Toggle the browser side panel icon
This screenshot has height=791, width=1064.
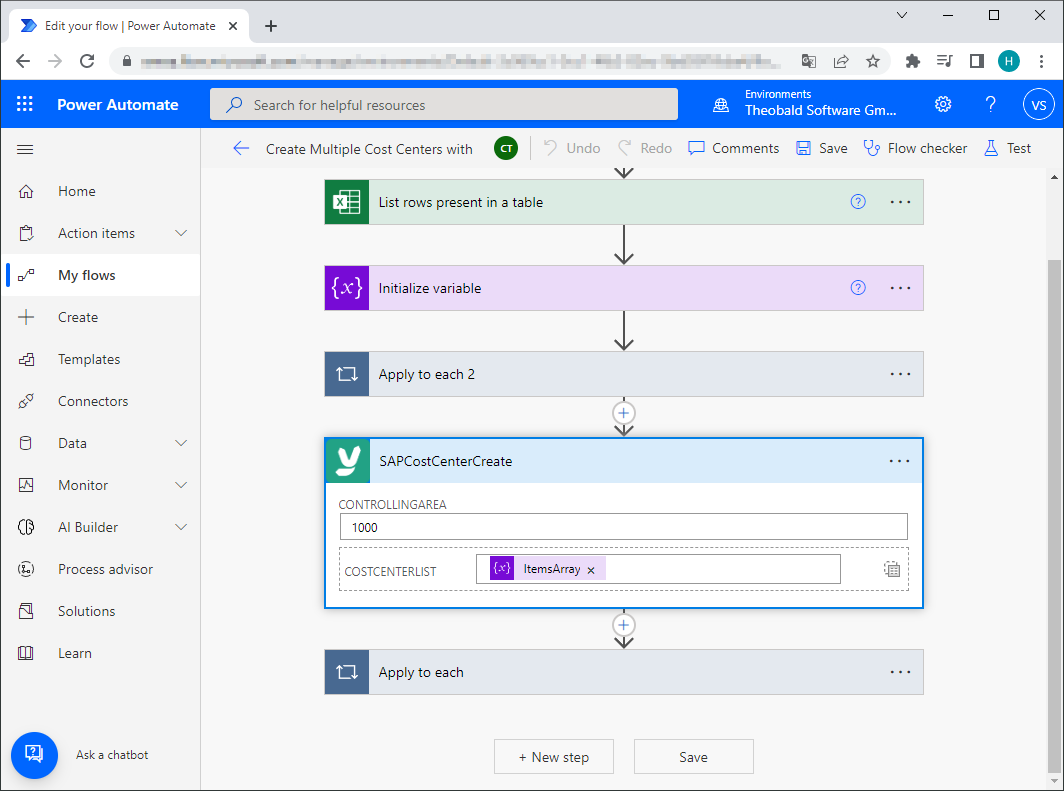click(x=976, y=61)
